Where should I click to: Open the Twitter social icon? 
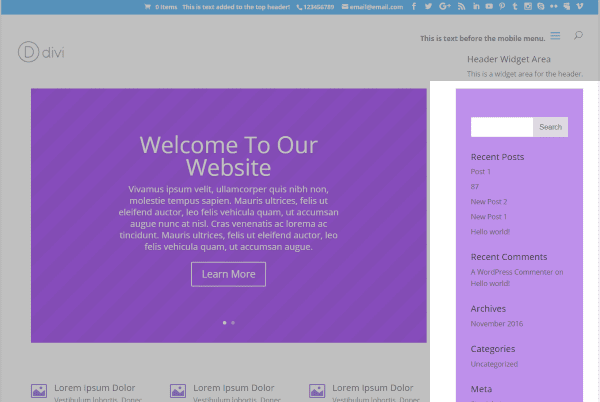[x=428, y=7]
